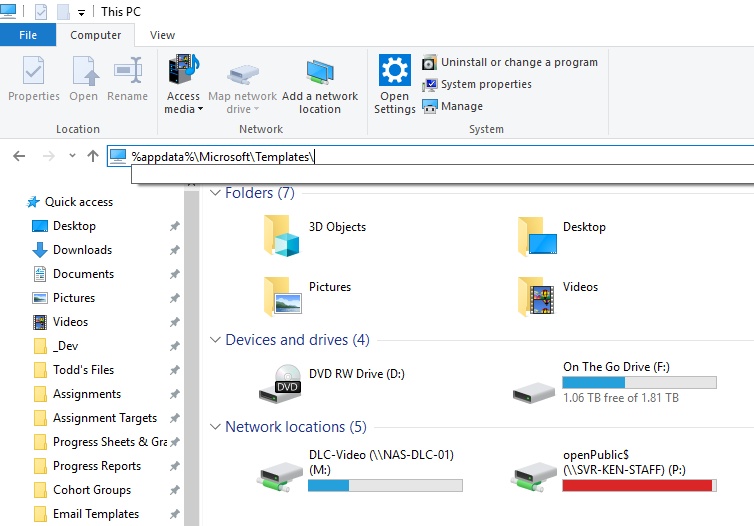The width and height of the screenshot is (754, 526).
Task: Select the On The Go Drive (F:) icon
Action: [x=534, y=393]
